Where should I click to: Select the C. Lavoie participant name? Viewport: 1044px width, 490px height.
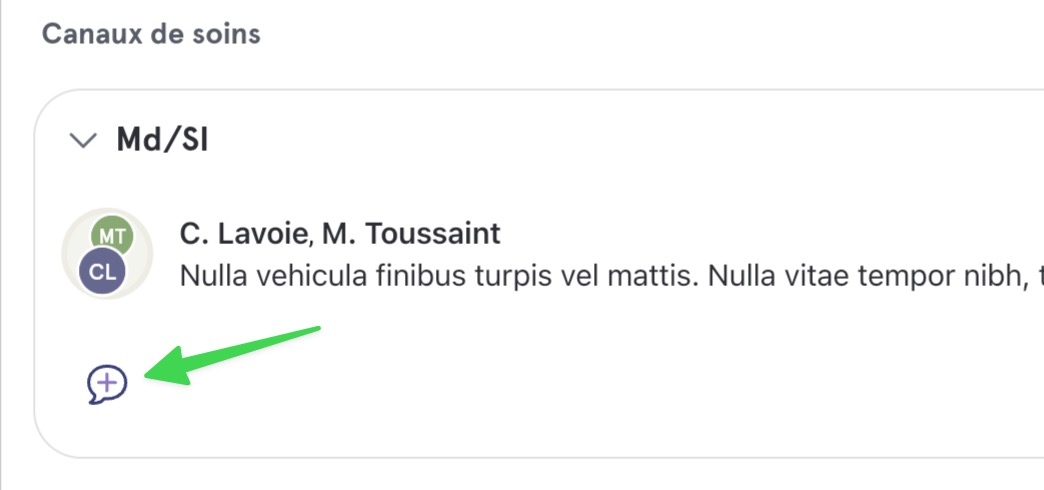244,234
